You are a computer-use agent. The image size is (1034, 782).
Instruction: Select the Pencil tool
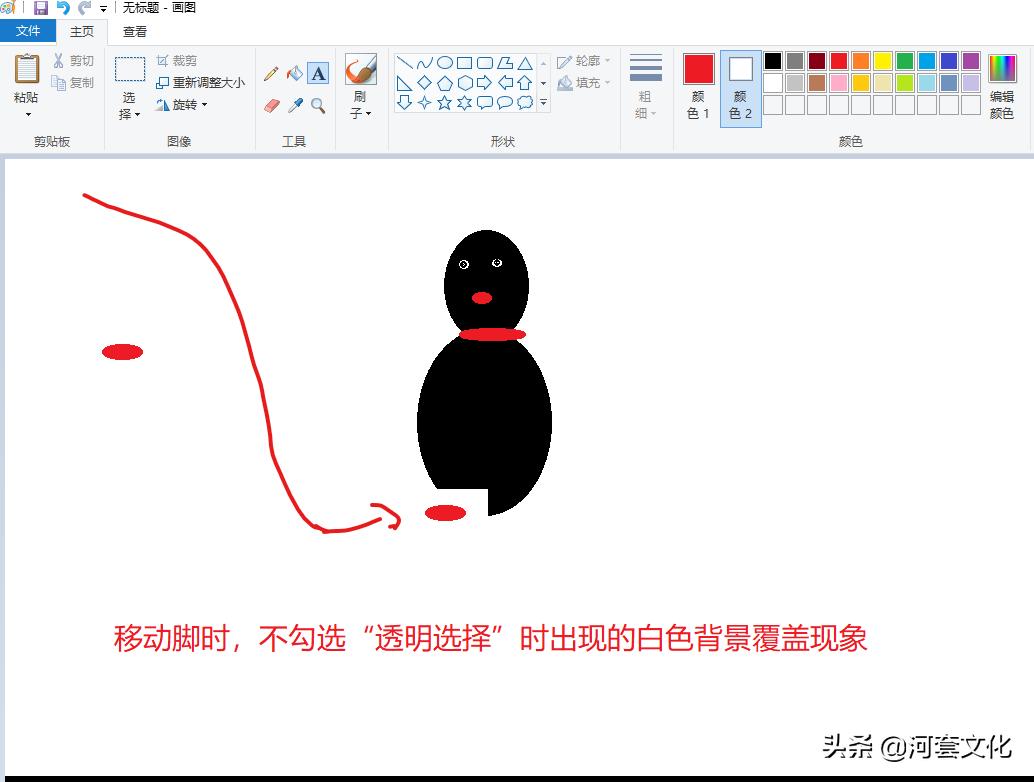(272, 73)
